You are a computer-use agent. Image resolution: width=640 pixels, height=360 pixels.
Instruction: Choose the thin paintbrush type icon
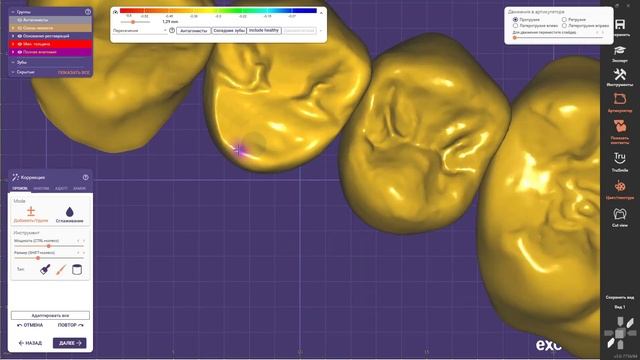(61, 269)
